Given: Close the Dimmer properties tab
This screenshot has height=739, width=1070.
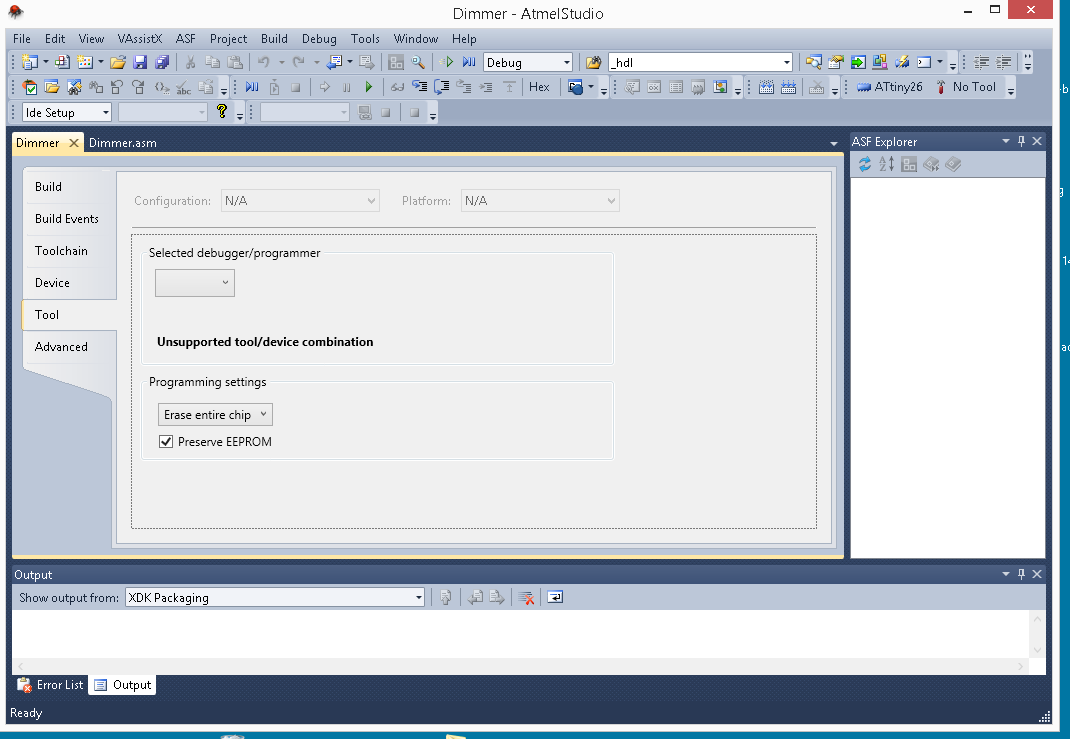Looking at the screenshot, I should click(x=74, y=143).
